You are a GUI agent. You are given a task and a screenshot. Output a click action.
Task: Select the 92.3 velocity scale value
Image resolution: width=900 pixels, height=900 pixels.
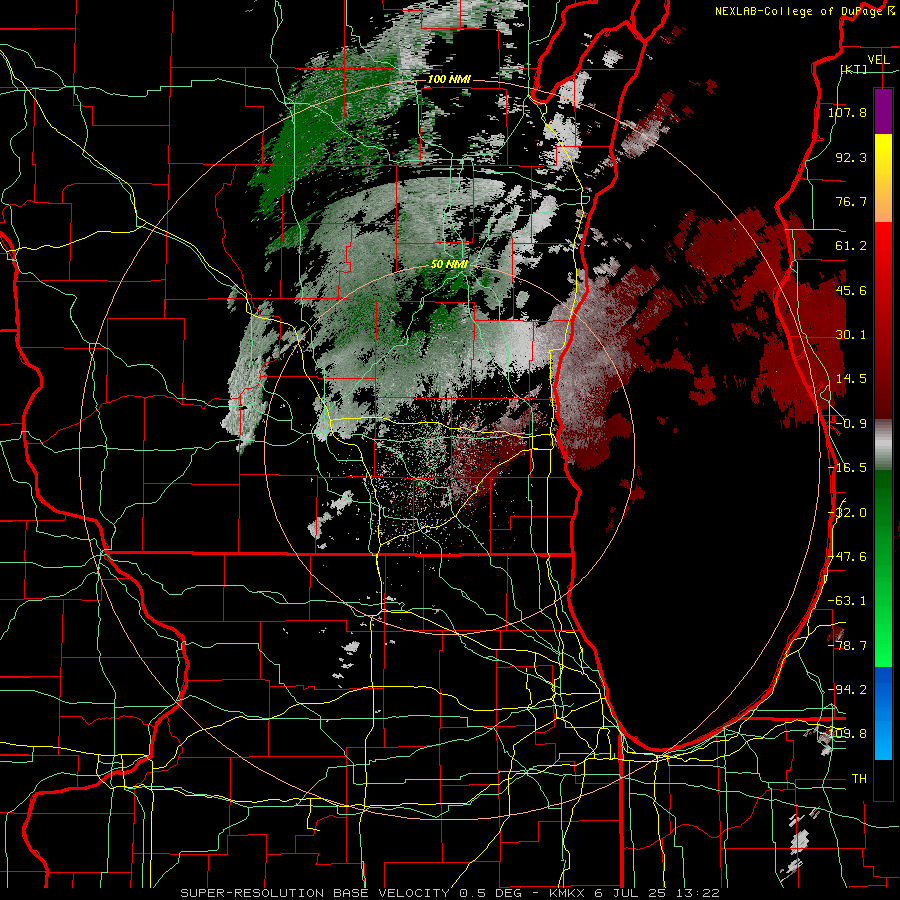(851, 157)
